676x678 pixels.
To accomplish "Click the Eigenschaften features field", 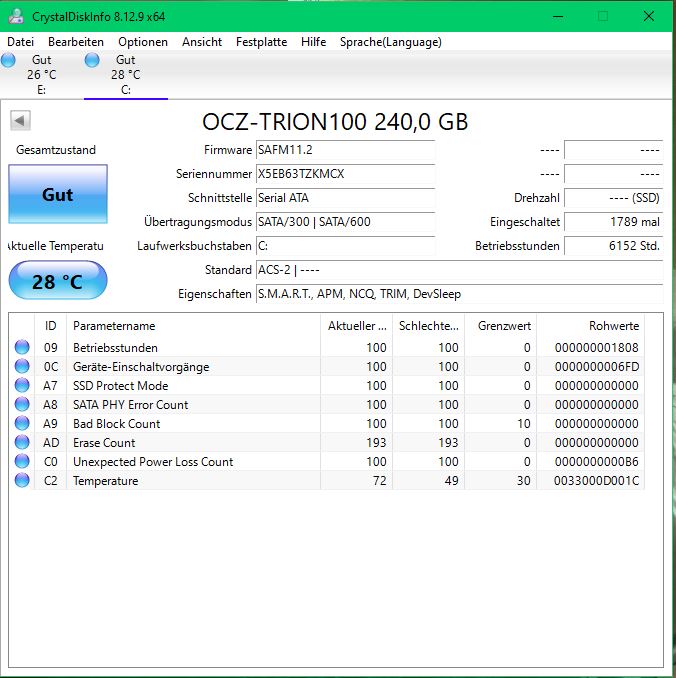I will [x=459, y=294].
